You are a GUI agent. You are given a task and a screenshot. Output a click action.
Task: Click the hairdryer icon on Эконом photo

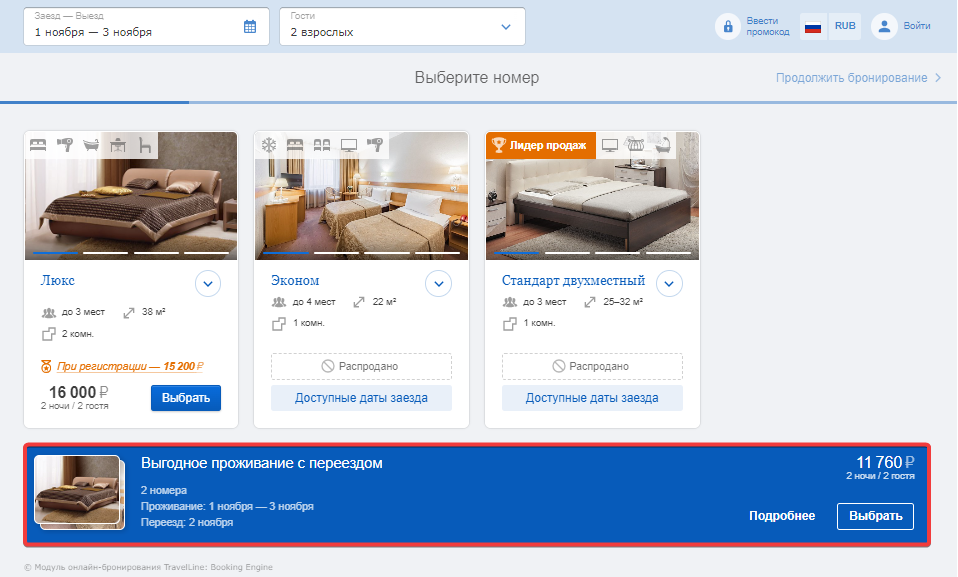[375, 145]
